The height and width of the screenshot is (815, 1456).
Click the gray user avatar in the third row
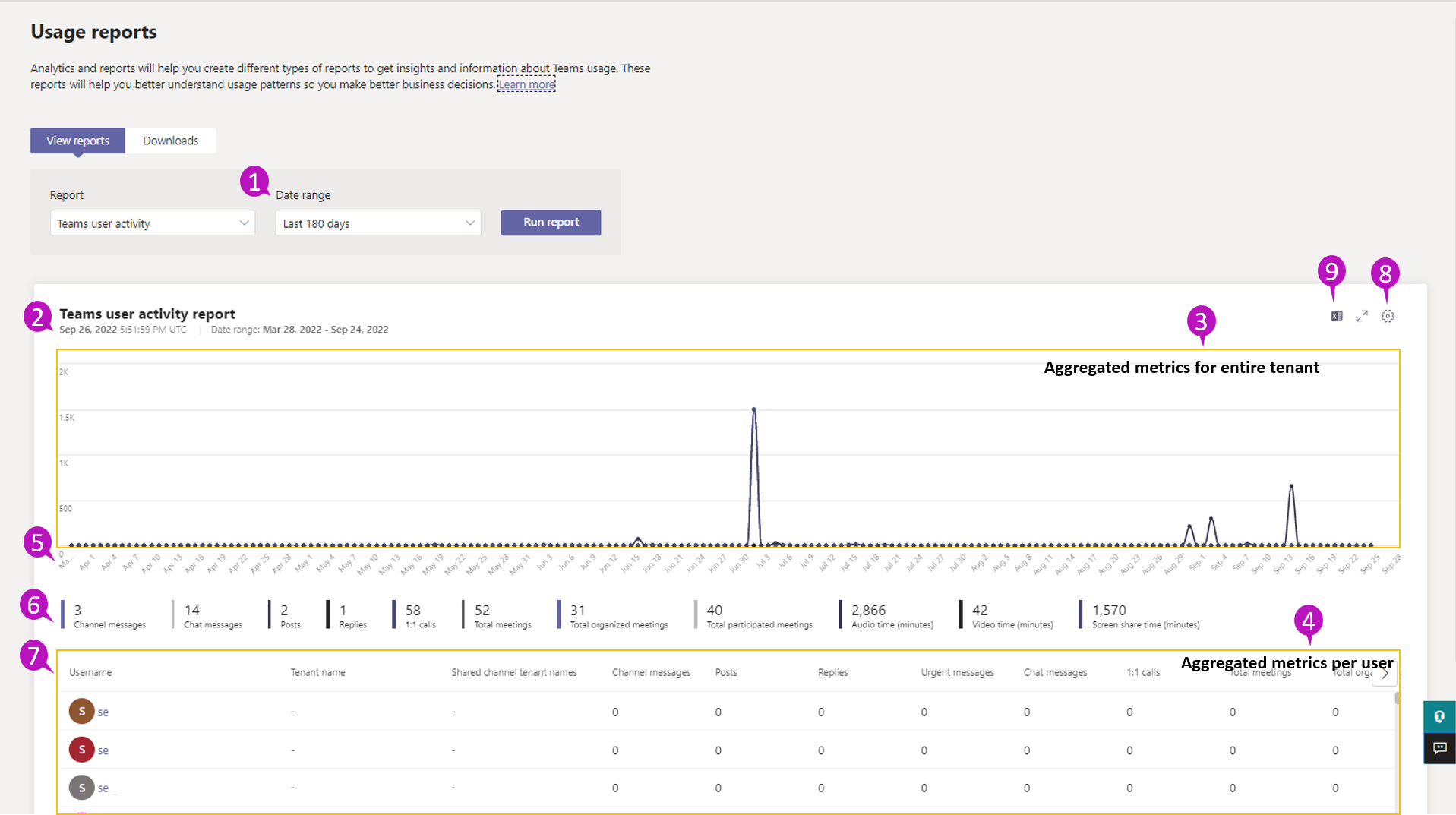click(x=82, y=788)
